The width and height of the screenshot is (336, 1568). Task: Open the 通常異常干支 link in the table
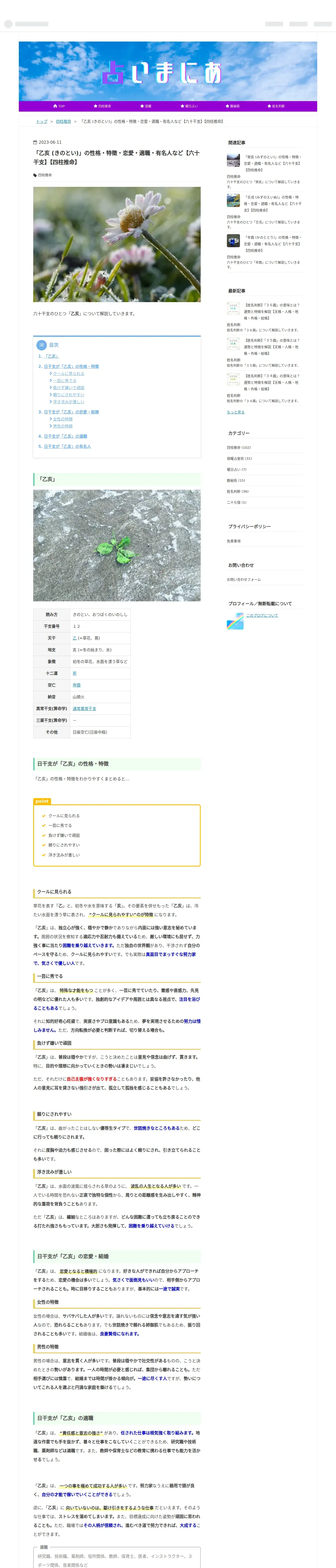pyautogui.click(x=84, y=708)
